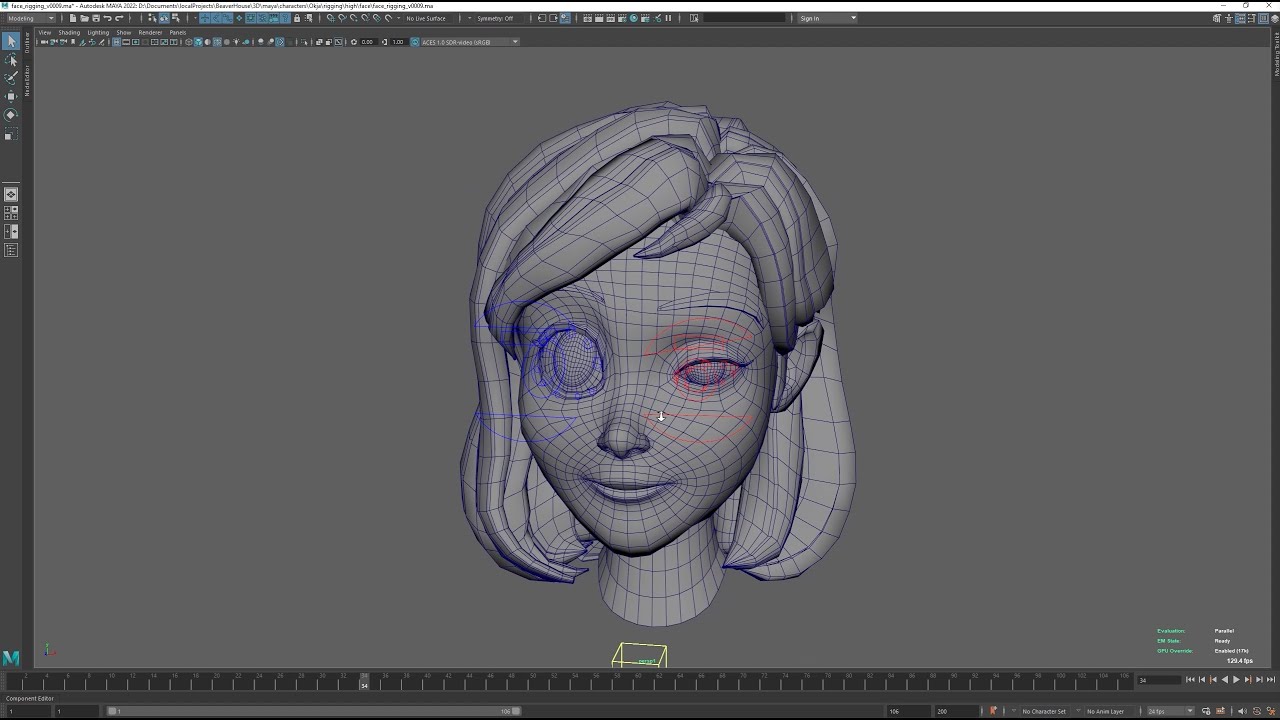Click the time slider at frame 34
1280x720 pixels.
tap(364, 680)
